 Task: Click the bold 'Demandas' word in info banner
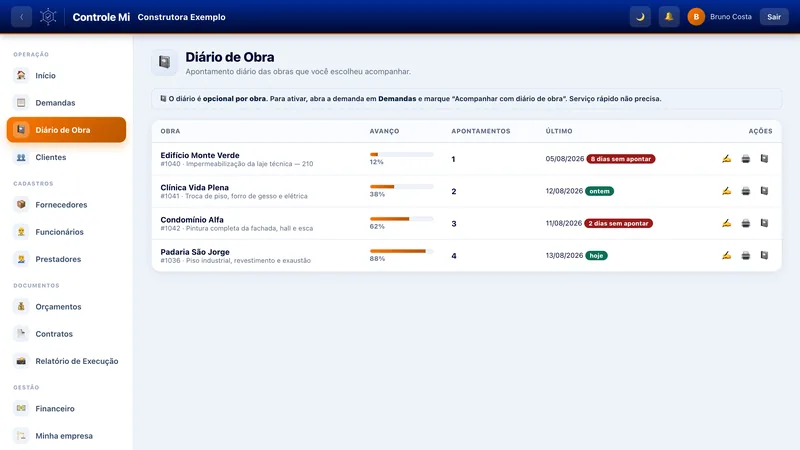tap(397, 98)
